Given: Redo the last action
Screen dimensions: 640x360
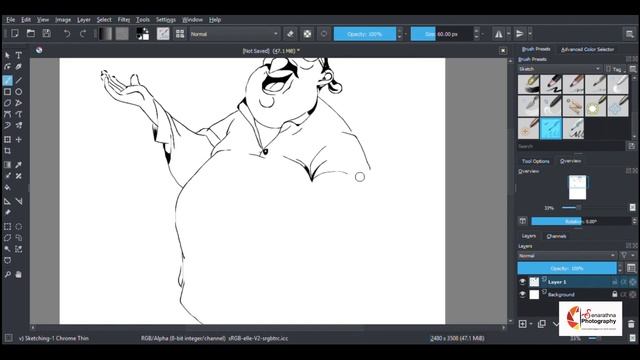Looking at the screenshot, I should pyautogui.click(x=83, y=33).
